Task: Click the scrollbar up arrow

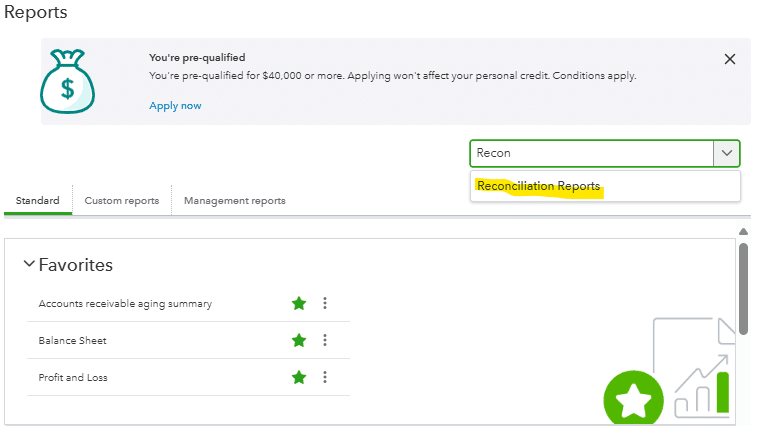Action: pos(743,232)
